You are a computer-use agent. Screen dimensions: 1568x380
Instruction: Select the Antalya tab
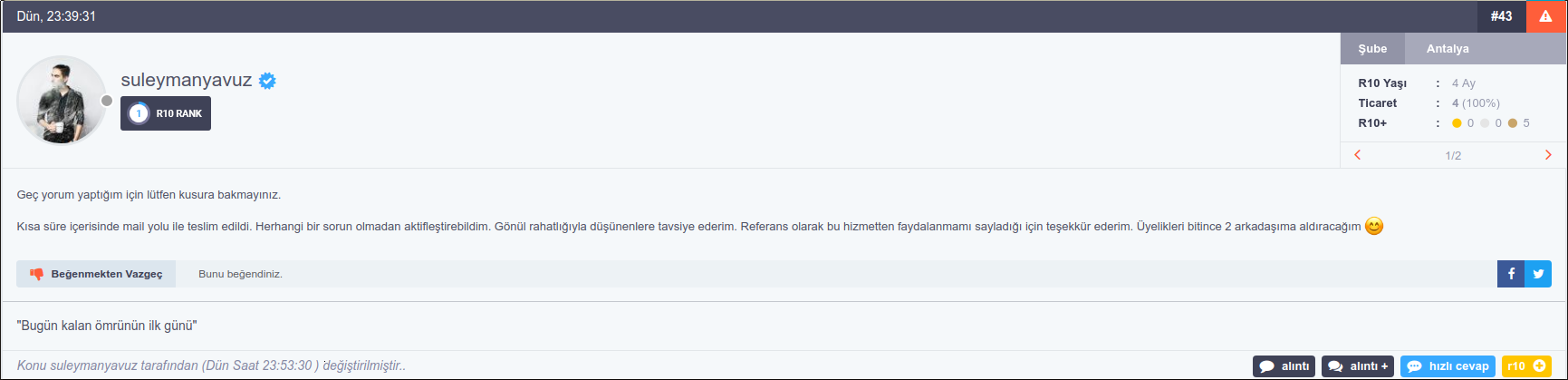[1448, 49]
